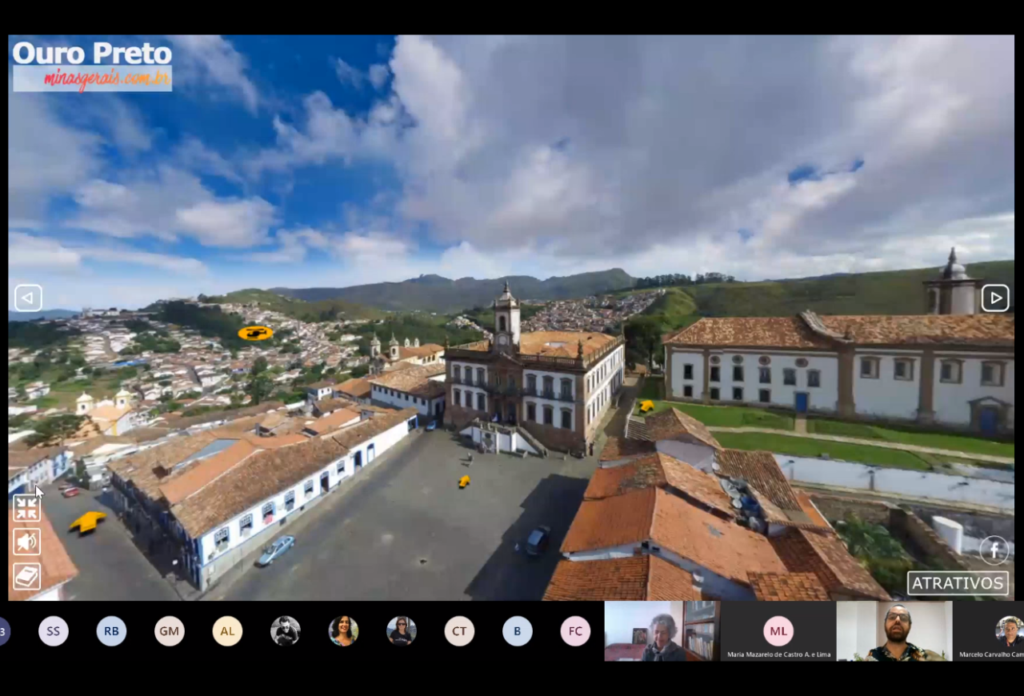The width and height of the screenshot is (1024, 696).
Task: Click the large yellow arrow on the street
Action: tap(88, 521)
